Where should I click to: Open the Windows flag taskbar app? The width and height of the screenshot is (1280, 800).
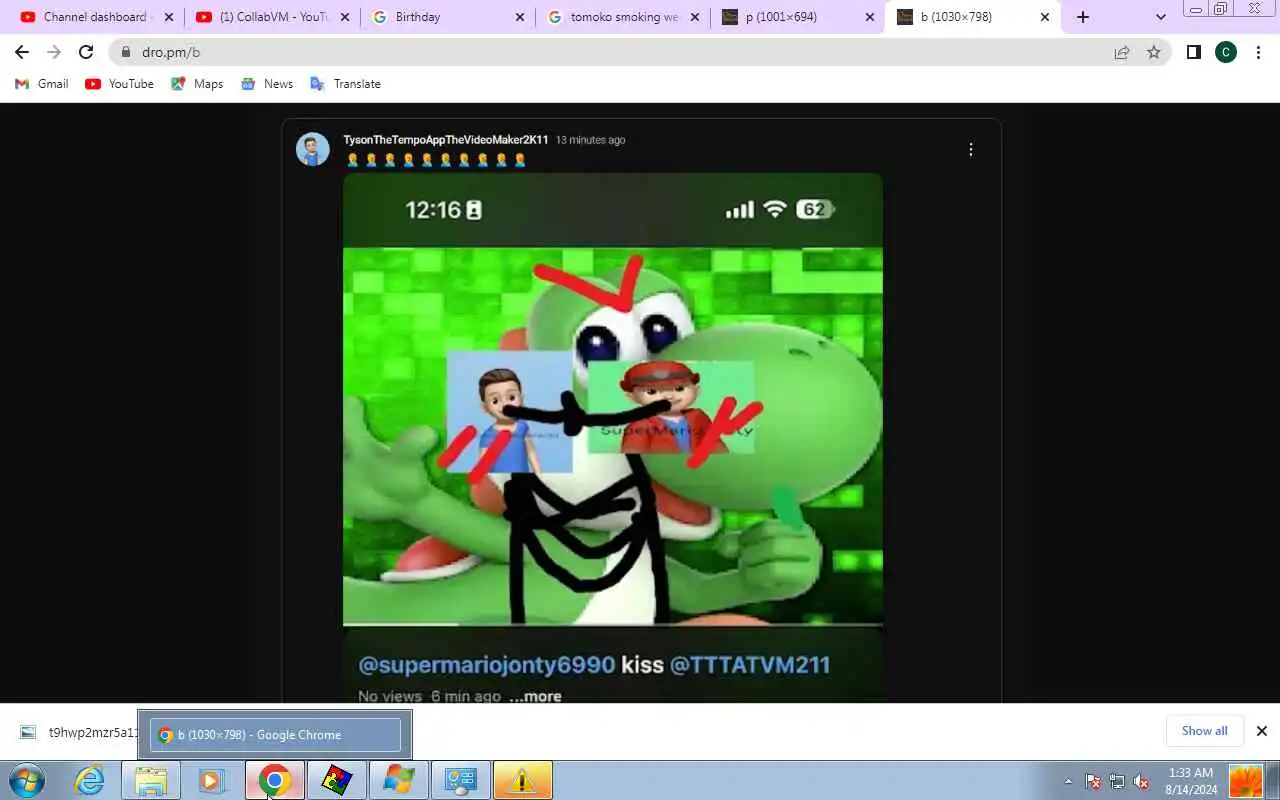click(398, 780)
